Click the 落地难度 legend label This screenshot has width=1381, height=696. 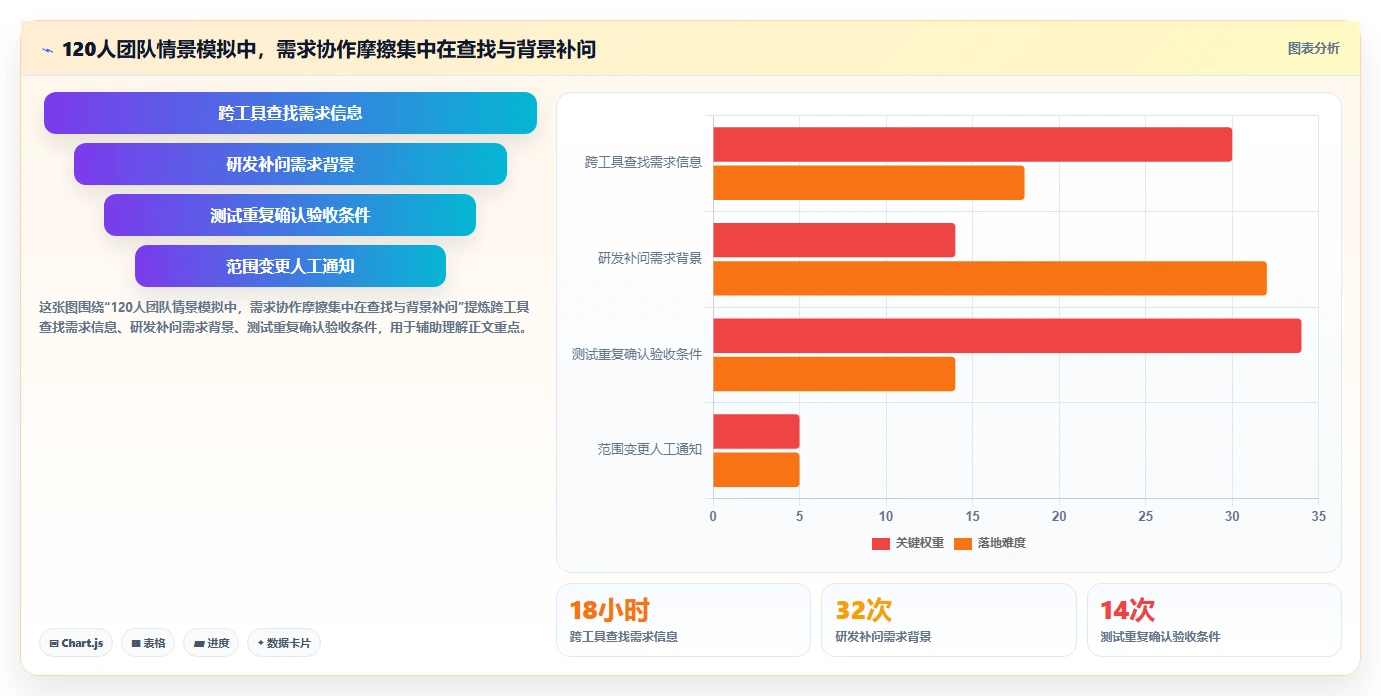point(1002,543)
